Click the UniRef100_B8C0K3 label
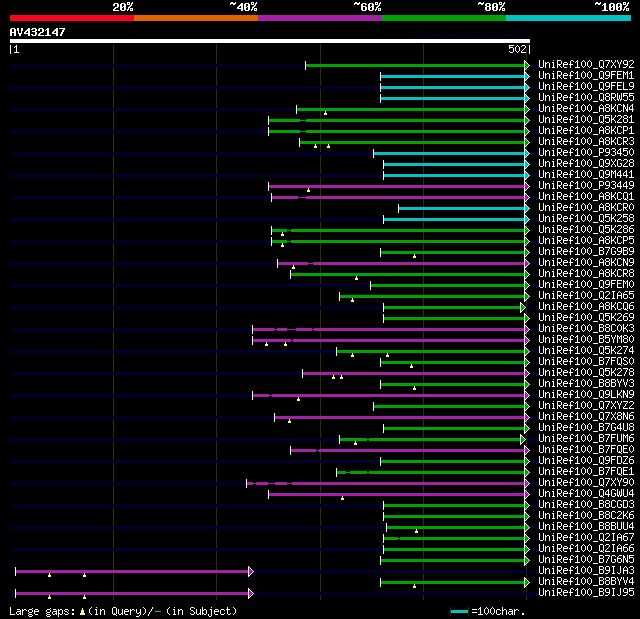The image size is (640, 619). 586,329
